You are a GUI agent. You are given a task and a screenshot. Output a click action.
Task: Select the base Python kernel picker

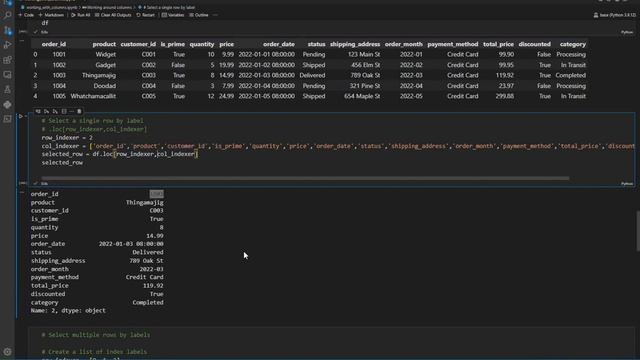pos(615,15)
